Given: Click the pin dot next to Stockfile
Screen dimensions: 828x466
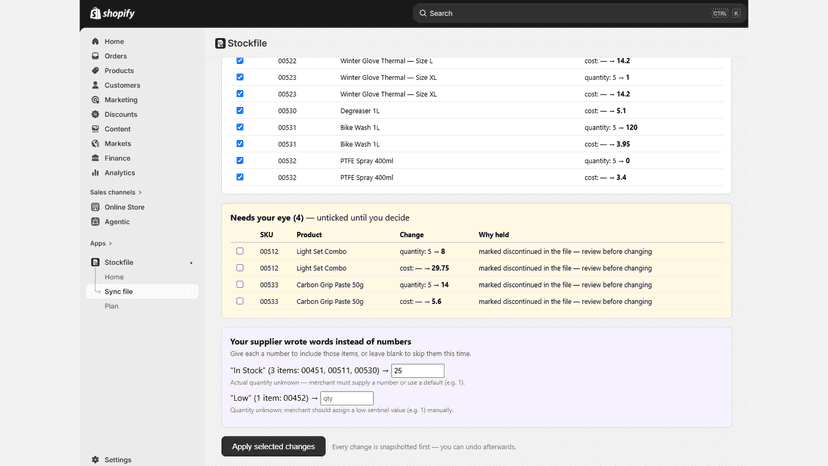Looking at the screenshot, I should click(x=191, y=263).
